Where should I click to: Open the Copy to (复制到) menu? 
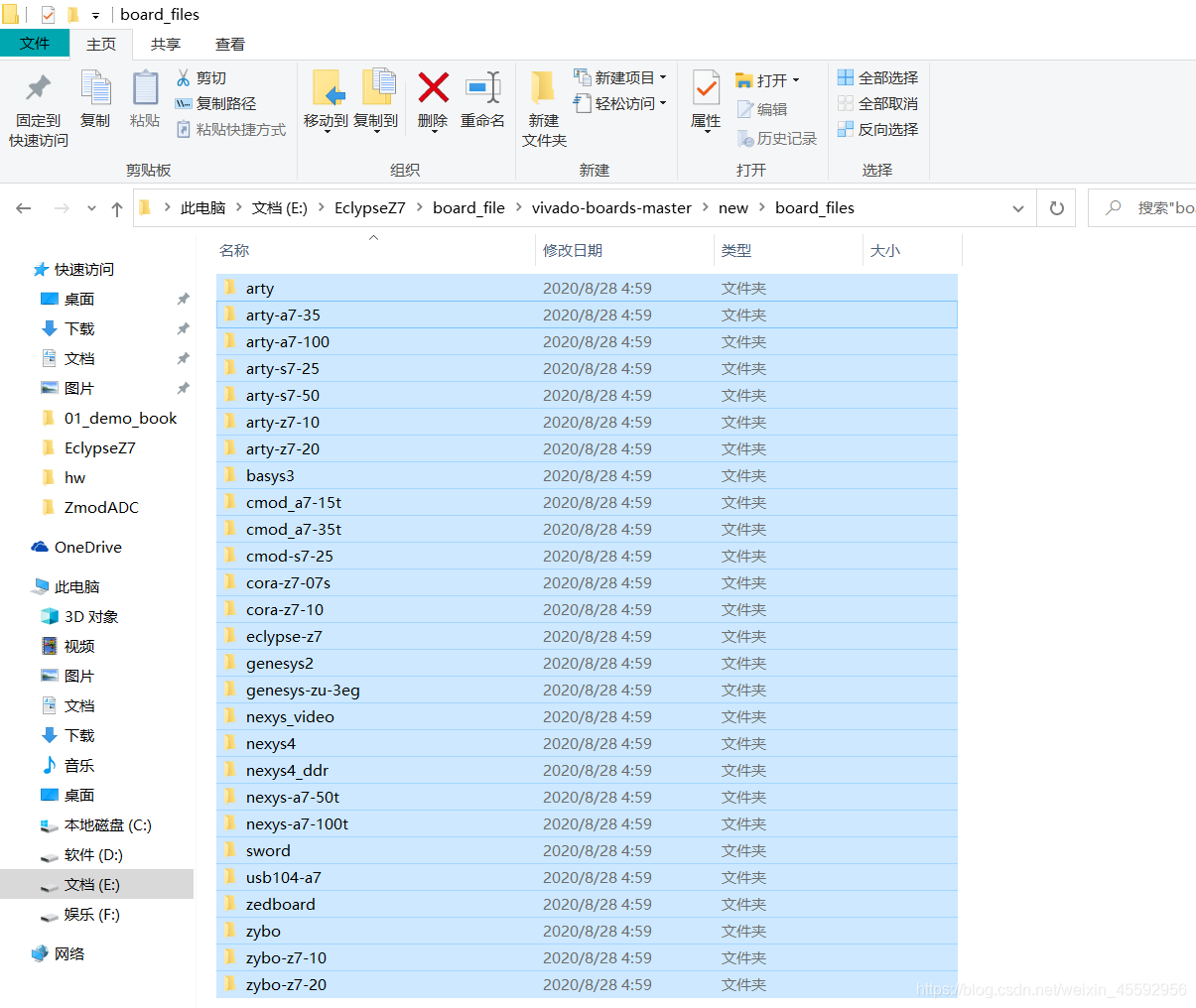[375, 101]
